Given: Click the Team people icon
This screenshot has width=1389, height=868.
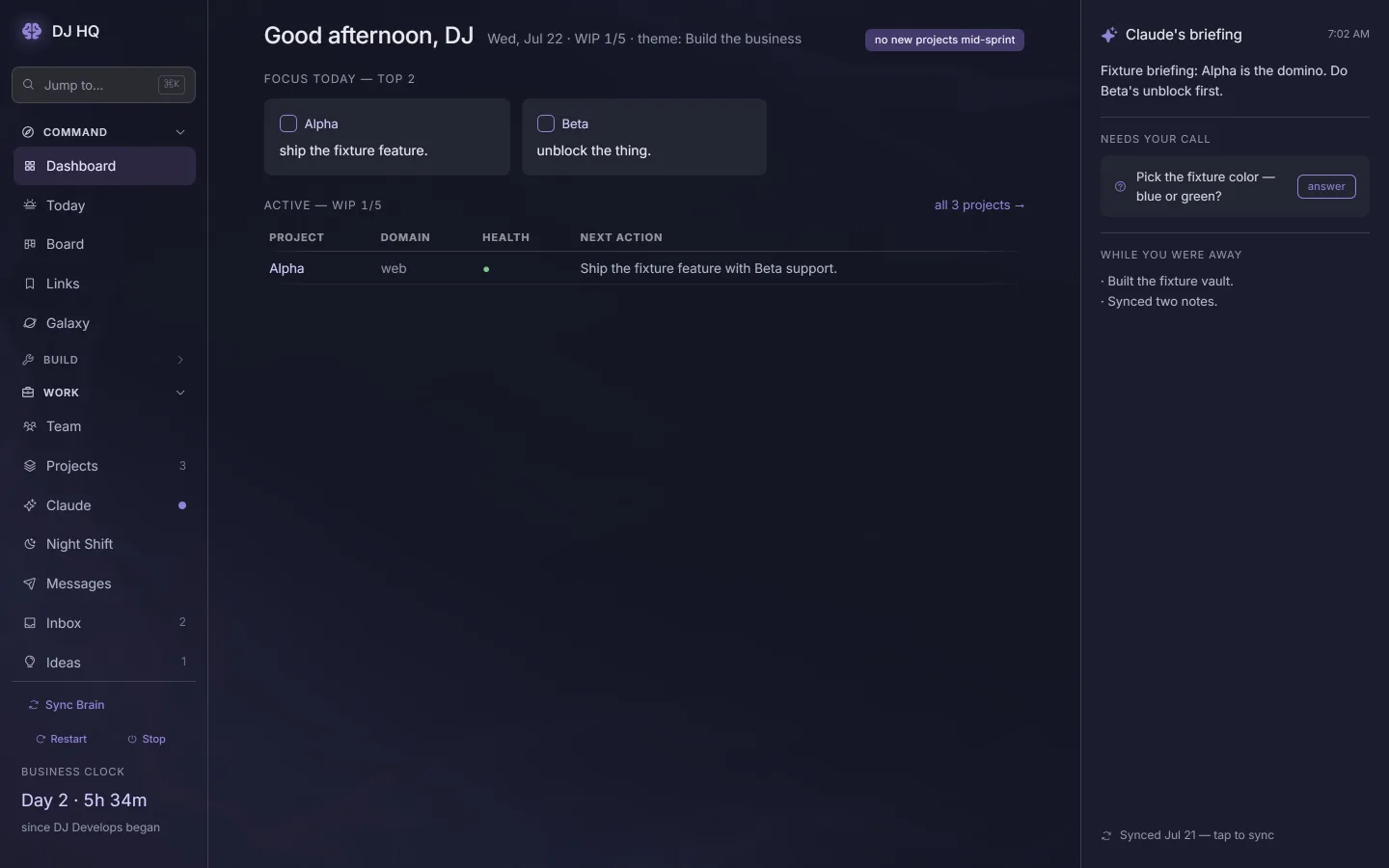Looking at the screenshot, I should point(30,426).
